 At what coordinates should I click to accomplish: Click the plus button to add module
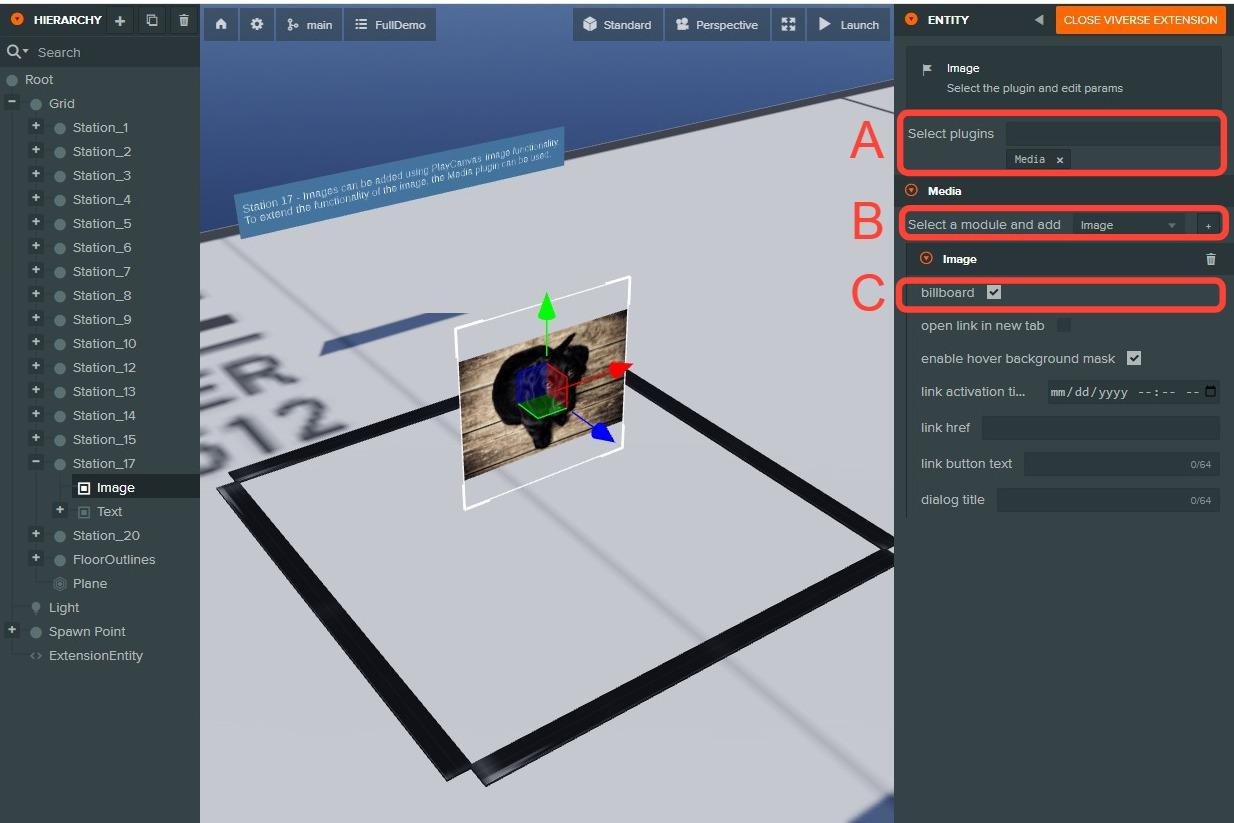point(1208,226)
